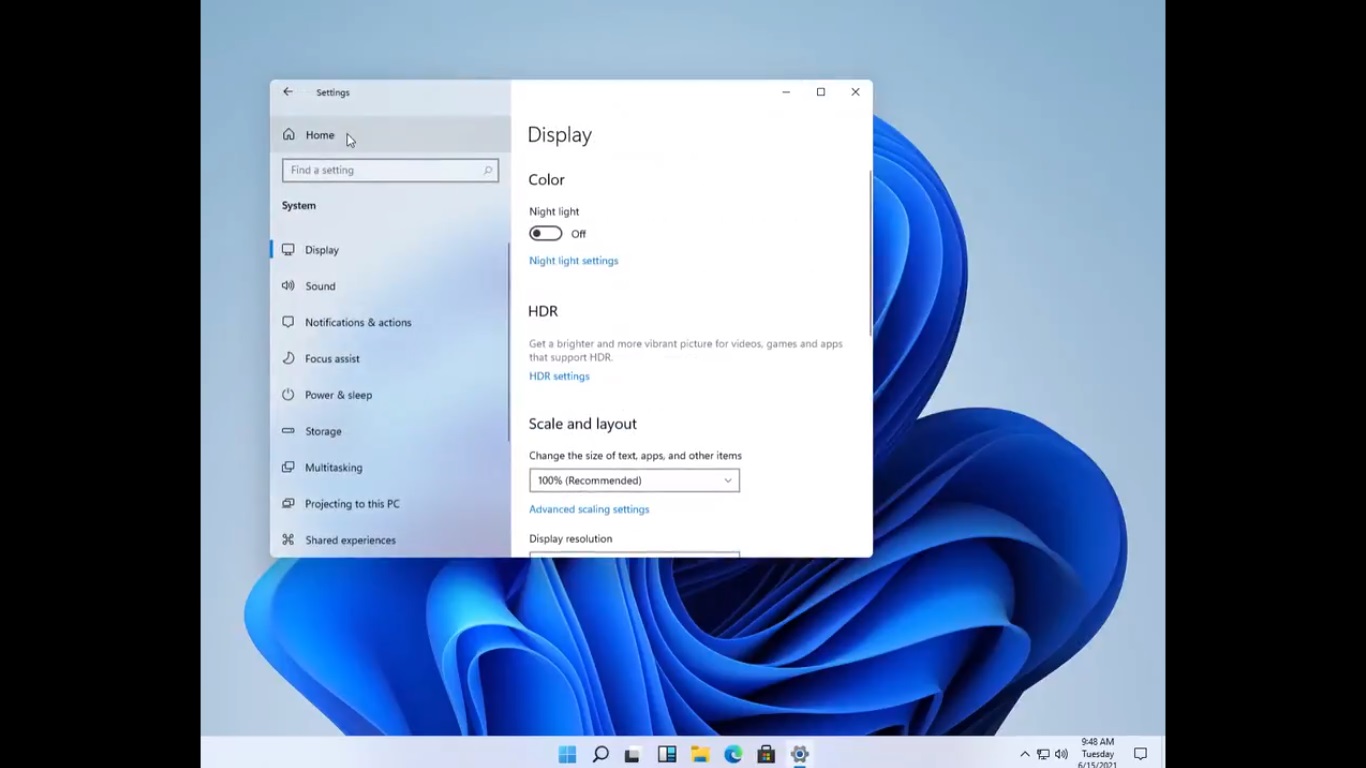
Task: Click the Sound speaker icon in sidebar
Action: pos(288,286)
